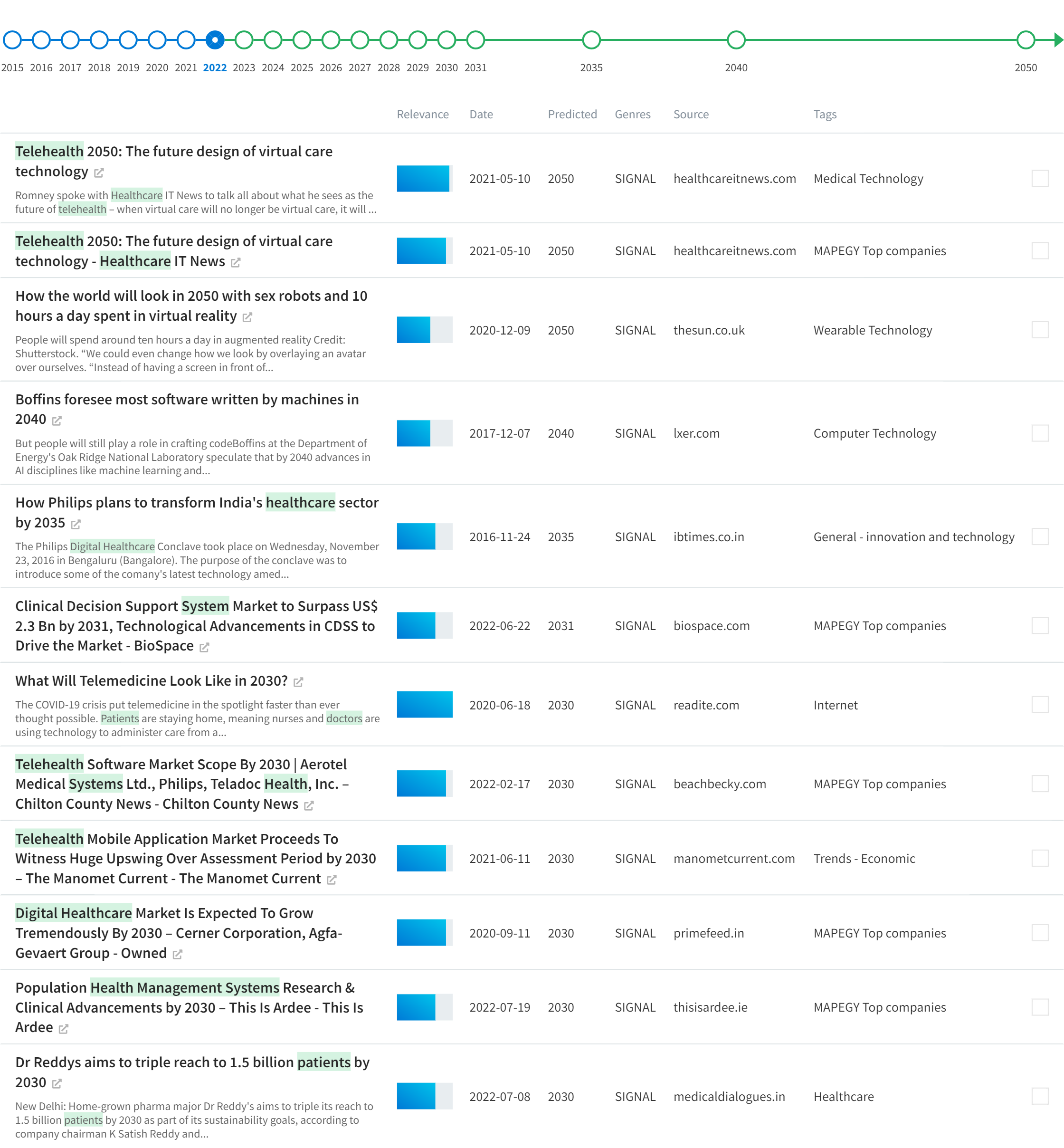Select the 2035 marker on the timeline

591,40
